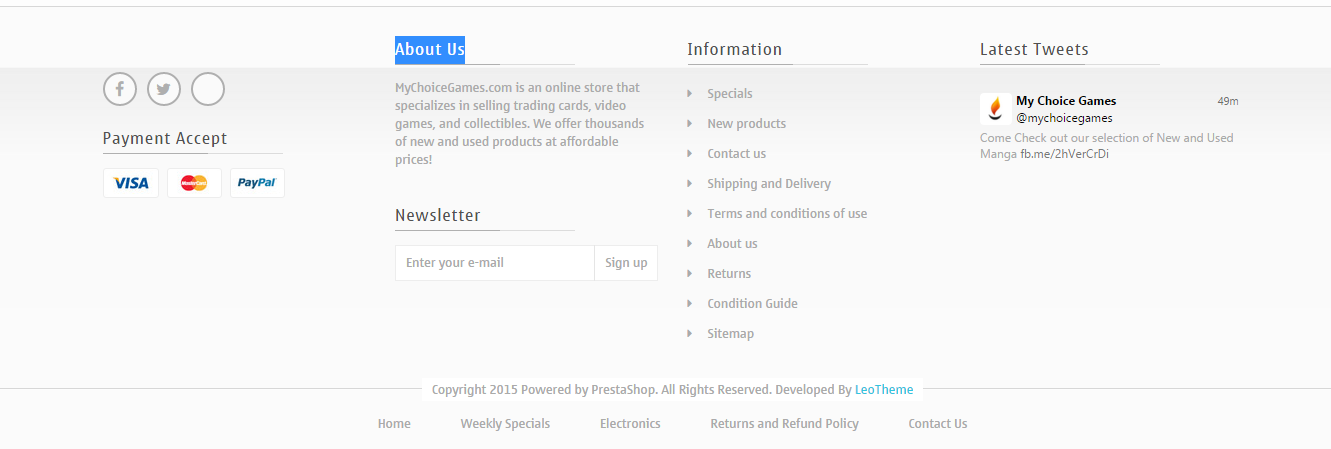Open the Facebook social icon
The height and width of the screenshot is (449, 1331).
pyautogui.click(x=119, y=89)
